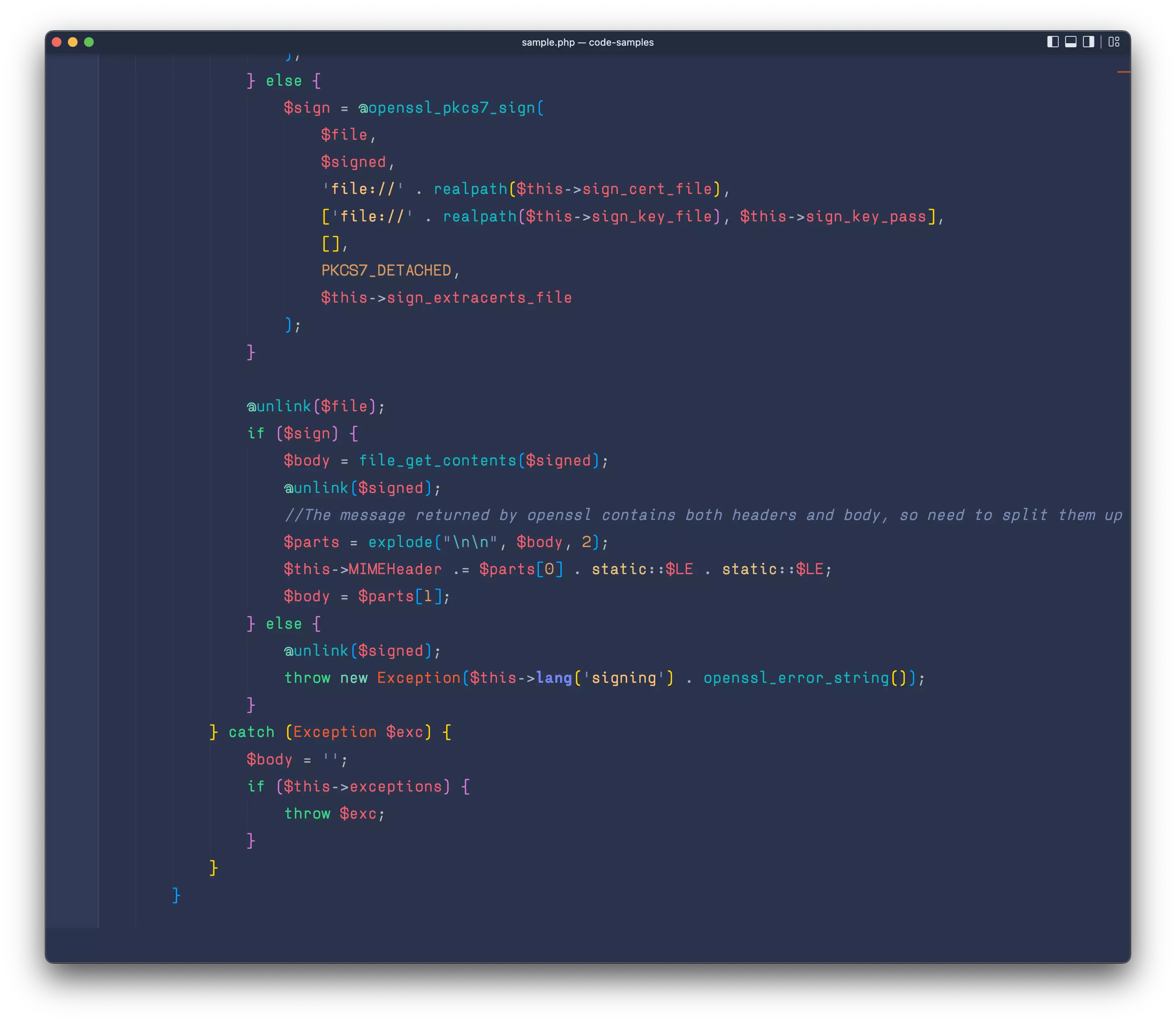Click openssl_pkcs7_sign in the $sign assignment
The width and height of the screenshot is (1176, 1023).
[x=451, y=107]
